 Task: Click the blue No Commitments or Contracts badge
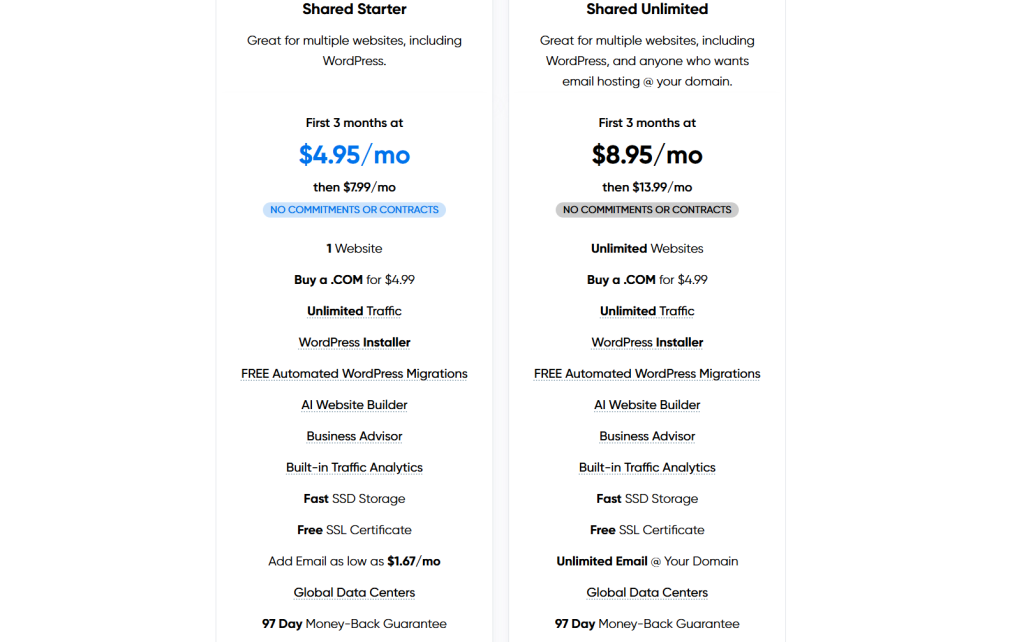pyautogui.click(x=354, y=210)
